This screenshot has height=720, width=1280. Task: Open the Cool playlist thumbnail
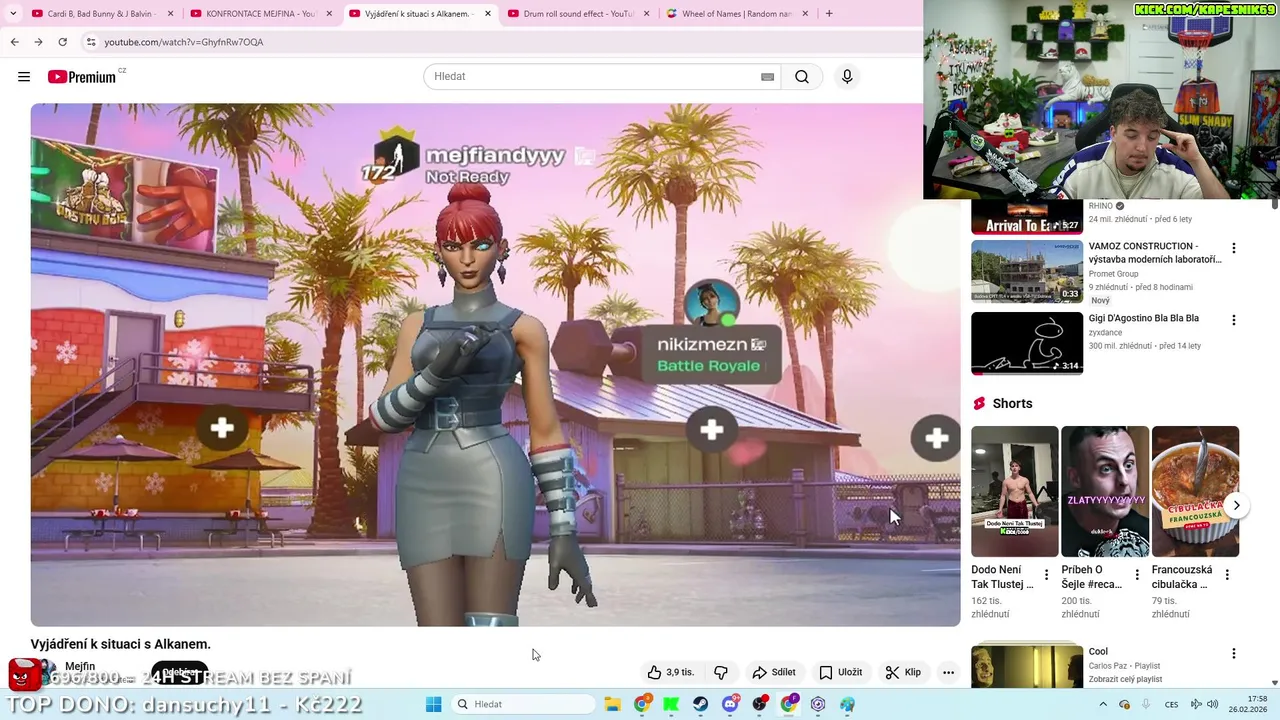1027,665
